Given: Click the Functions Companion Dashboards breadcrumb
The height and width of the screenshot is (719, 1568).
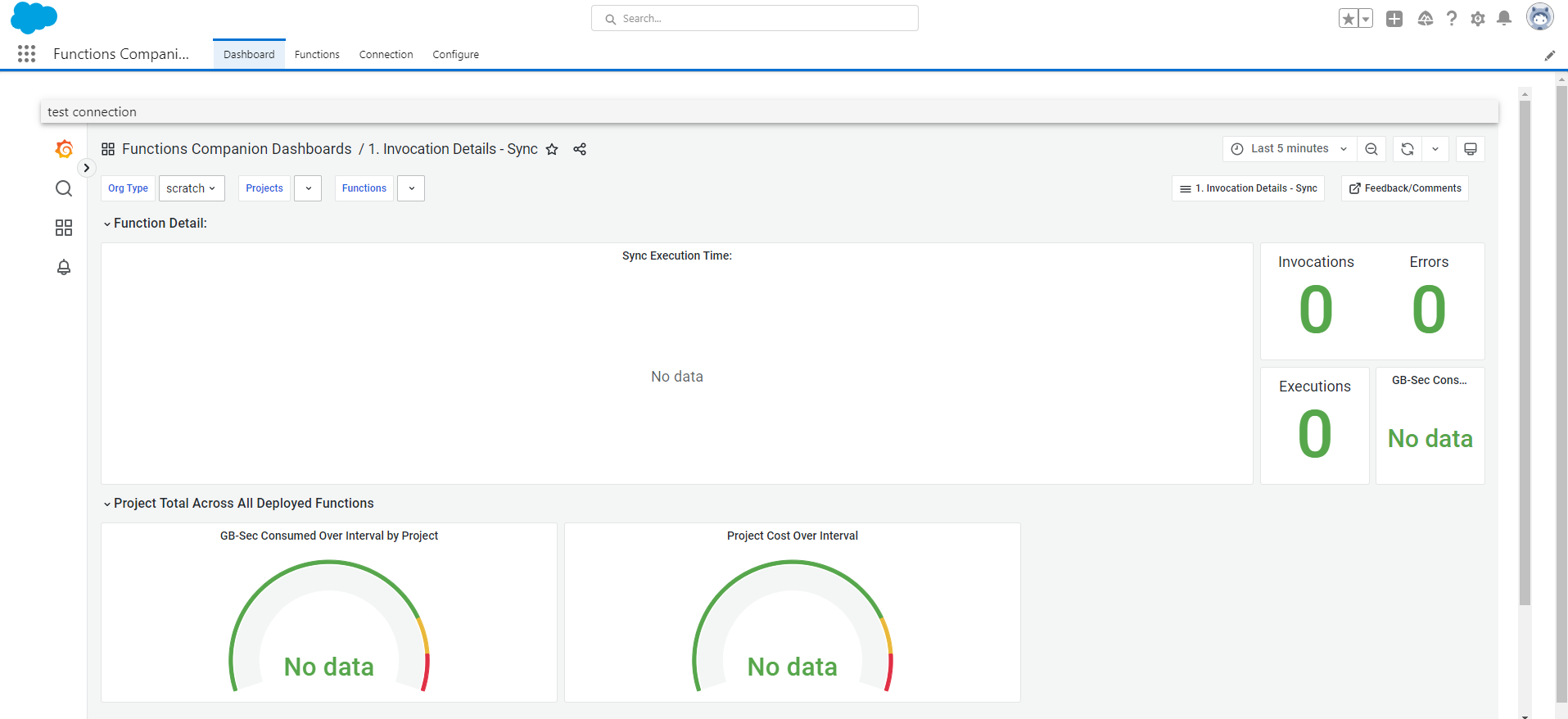Looking at the screenshot, I should 237,149.
